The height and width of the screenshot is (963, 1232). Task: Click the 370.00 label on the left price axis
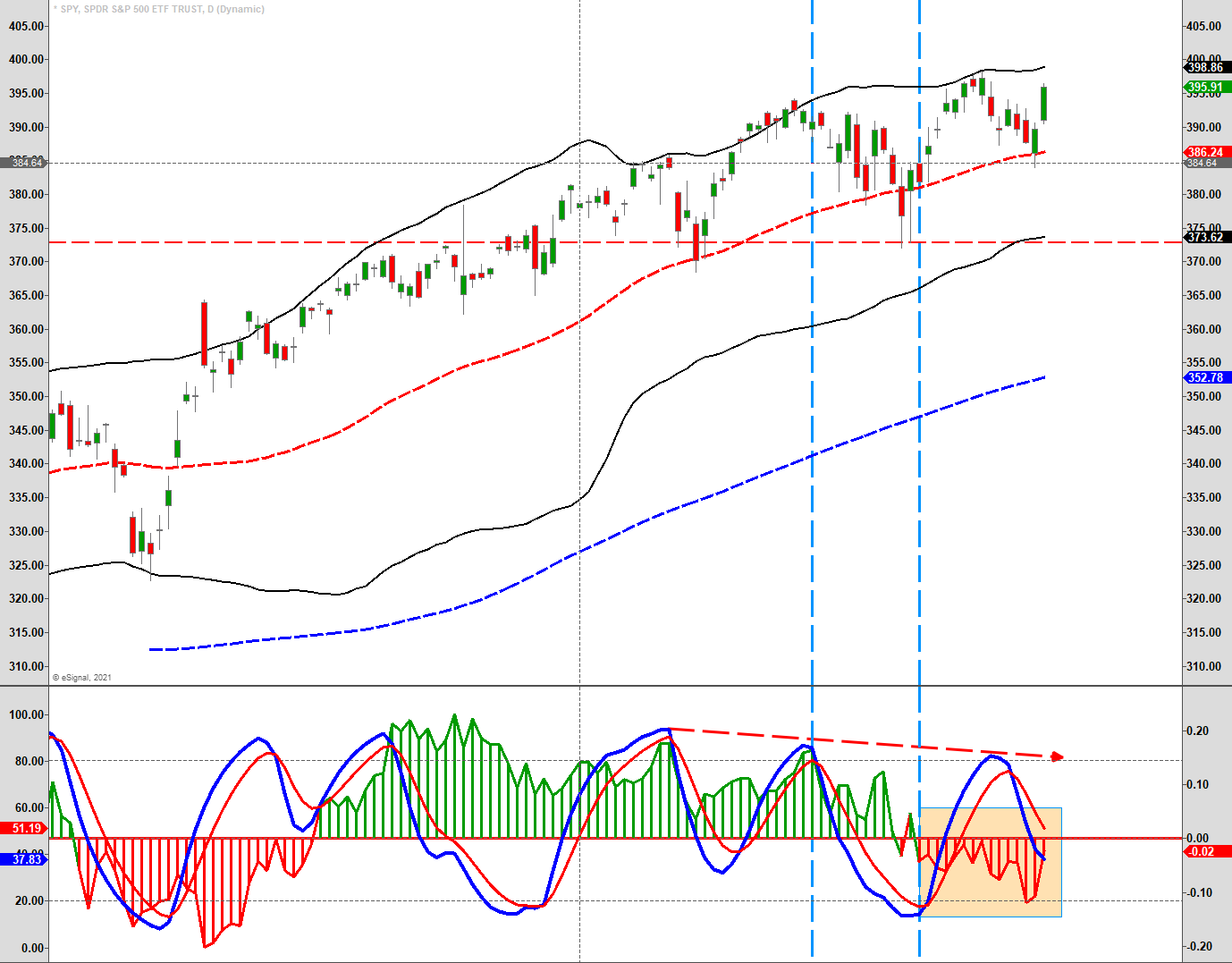coord(26,261)
